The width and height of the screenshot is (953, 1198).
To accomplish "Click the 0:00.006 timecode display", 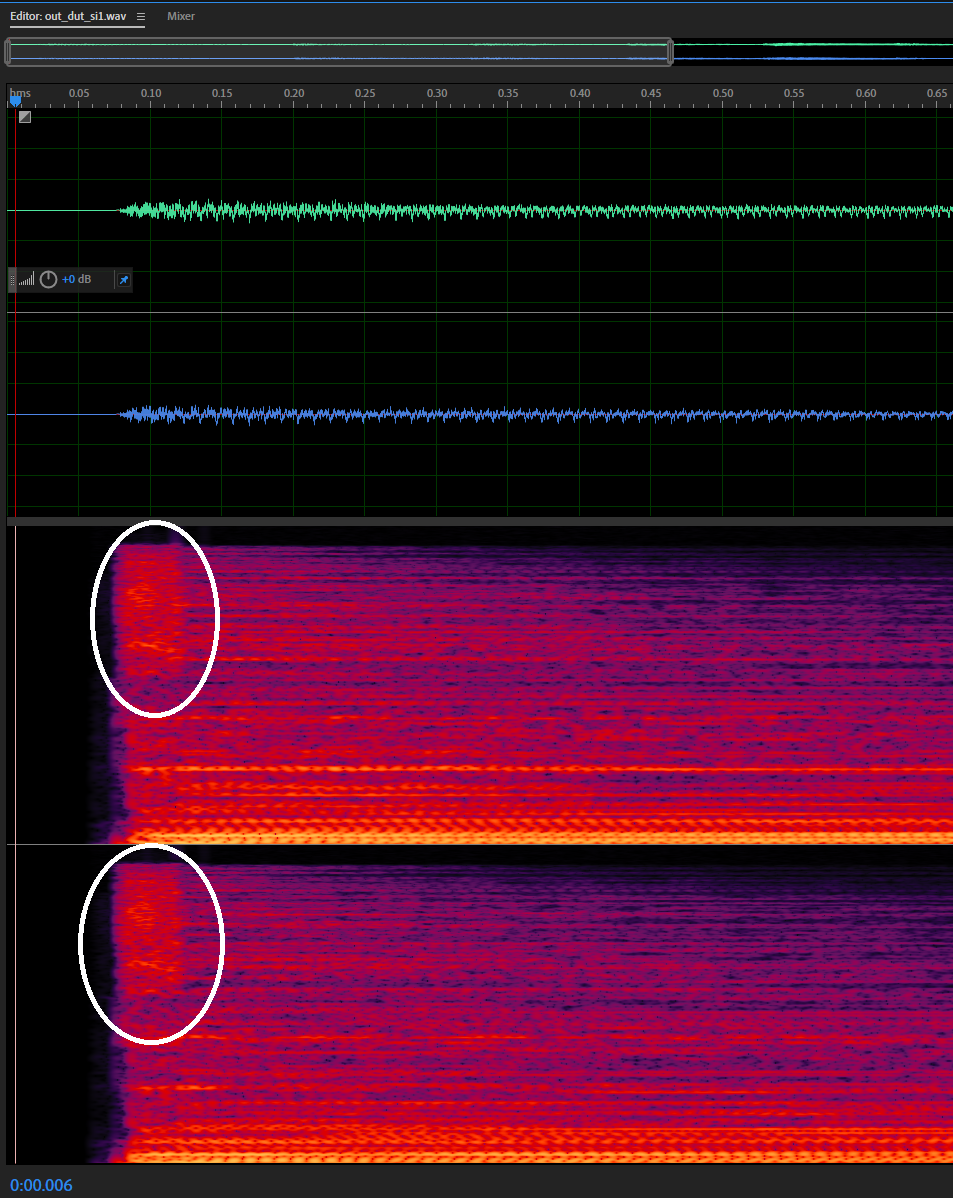I will (41, 1186).
